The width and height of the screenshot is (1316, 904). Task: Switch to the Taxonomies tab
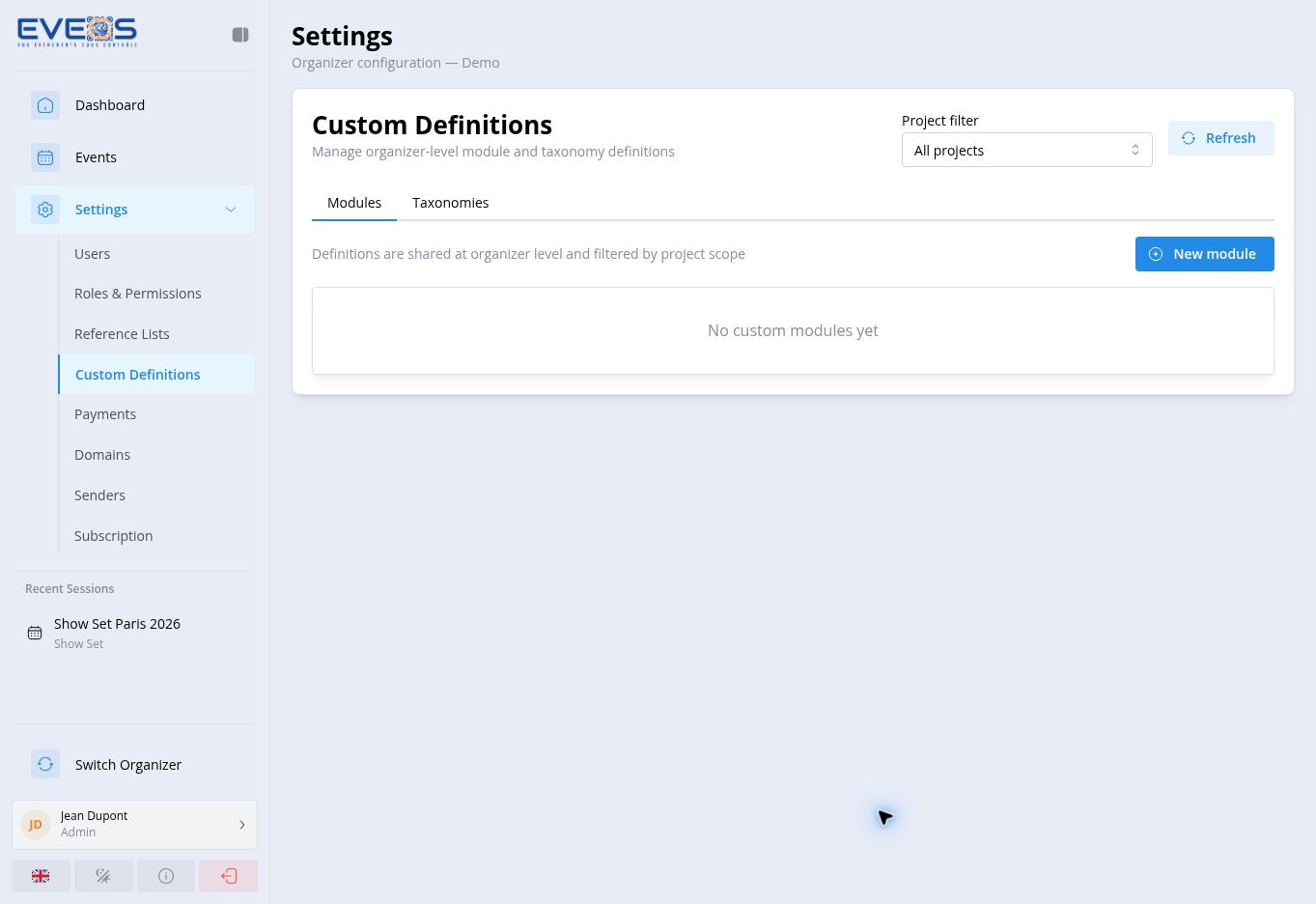point(451,203)
